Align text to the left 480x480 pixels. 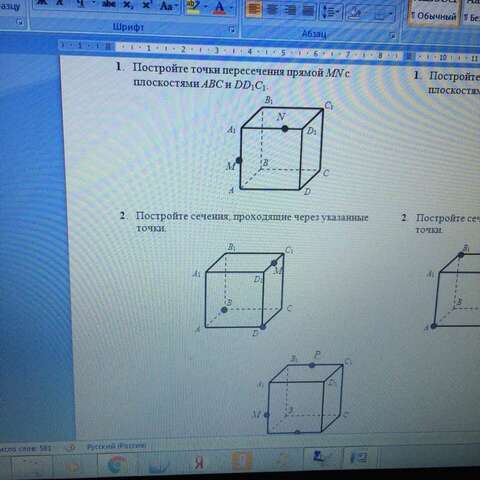point(253,9)
